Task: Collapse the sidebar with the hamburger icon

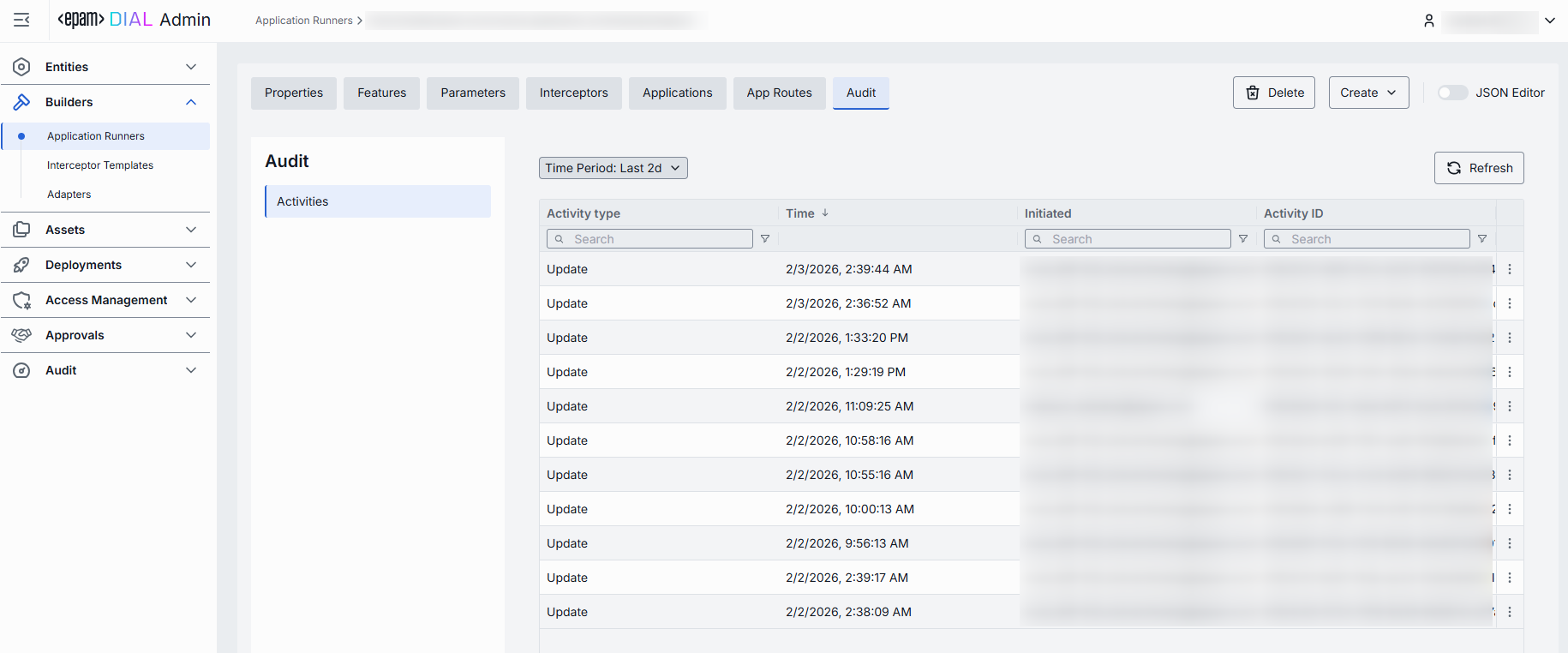Action: click(x=21, y=20)
